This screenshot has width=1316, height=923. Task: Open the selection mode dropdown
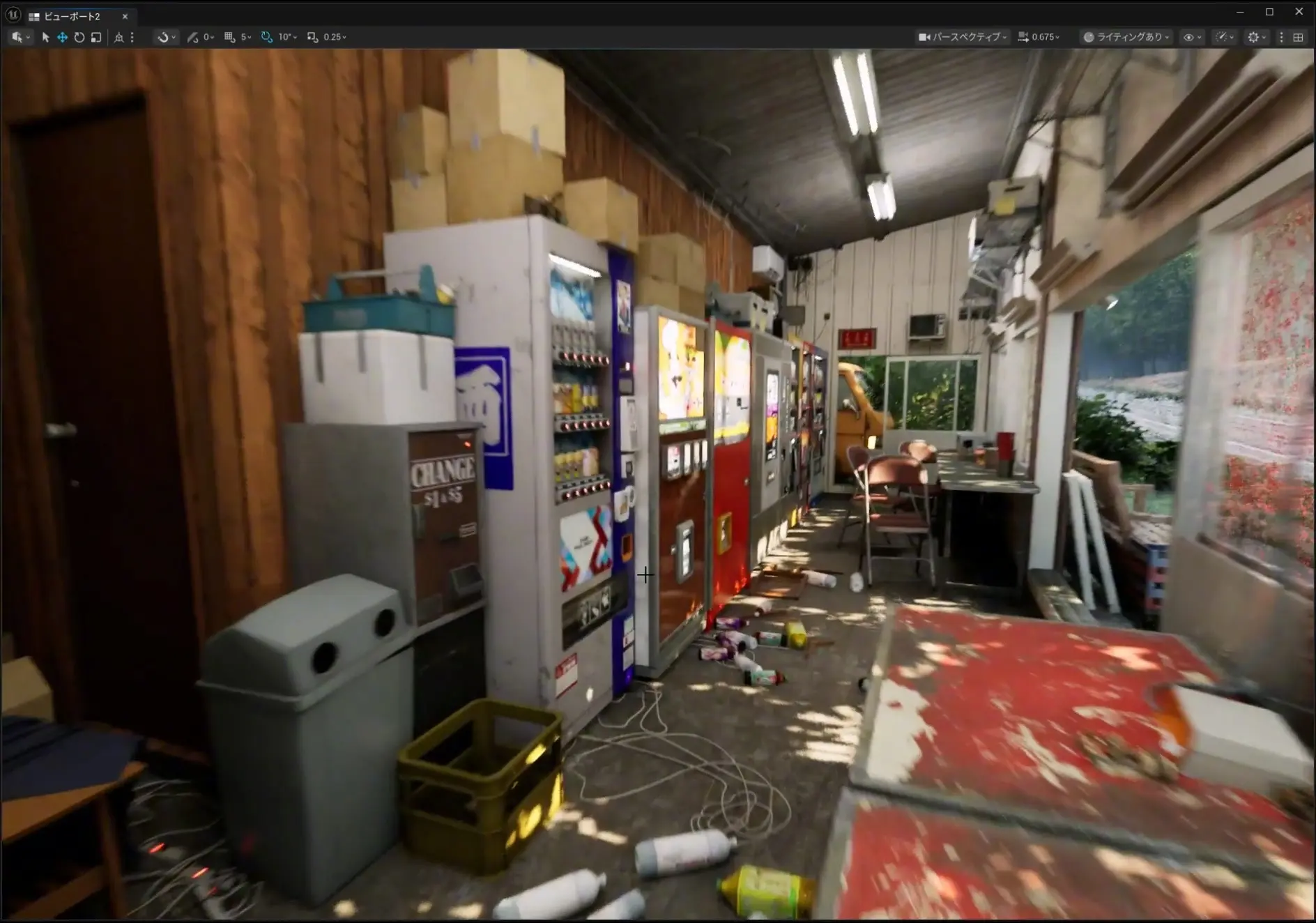coord(20,37)
